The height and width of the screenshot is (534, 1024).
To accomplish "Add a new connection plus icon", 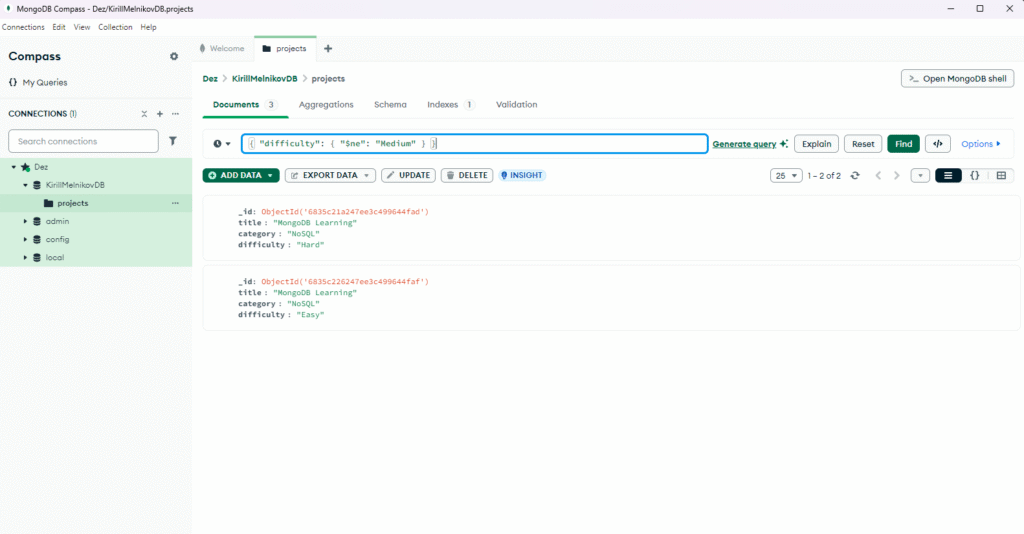I will 160,114.
